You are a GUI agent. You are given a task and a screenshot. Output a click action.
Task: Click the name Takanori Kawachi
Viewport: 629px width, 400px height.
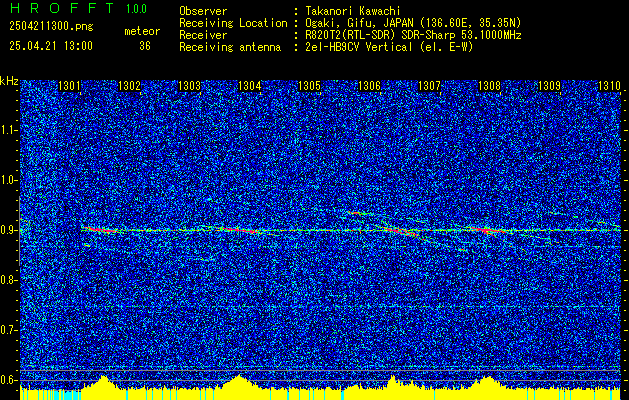353,11
